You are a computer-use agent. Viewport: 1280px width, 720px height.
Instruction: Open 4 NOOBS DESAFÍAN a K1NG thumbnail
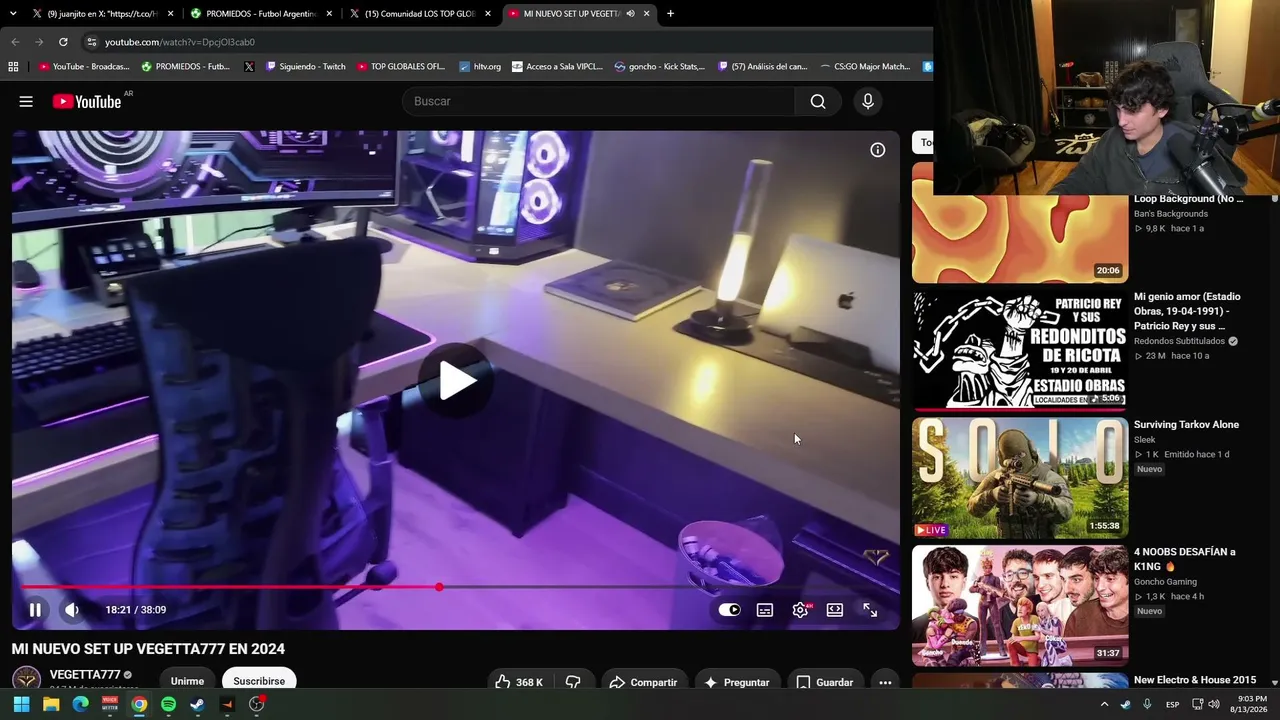[1020, 605]
